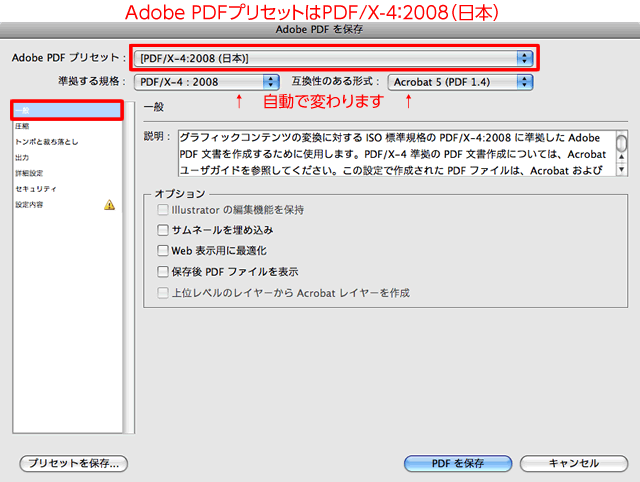Select 圧縮 in the category list
The height and width of the screenshot is (482, 640).
coord(67,126)
